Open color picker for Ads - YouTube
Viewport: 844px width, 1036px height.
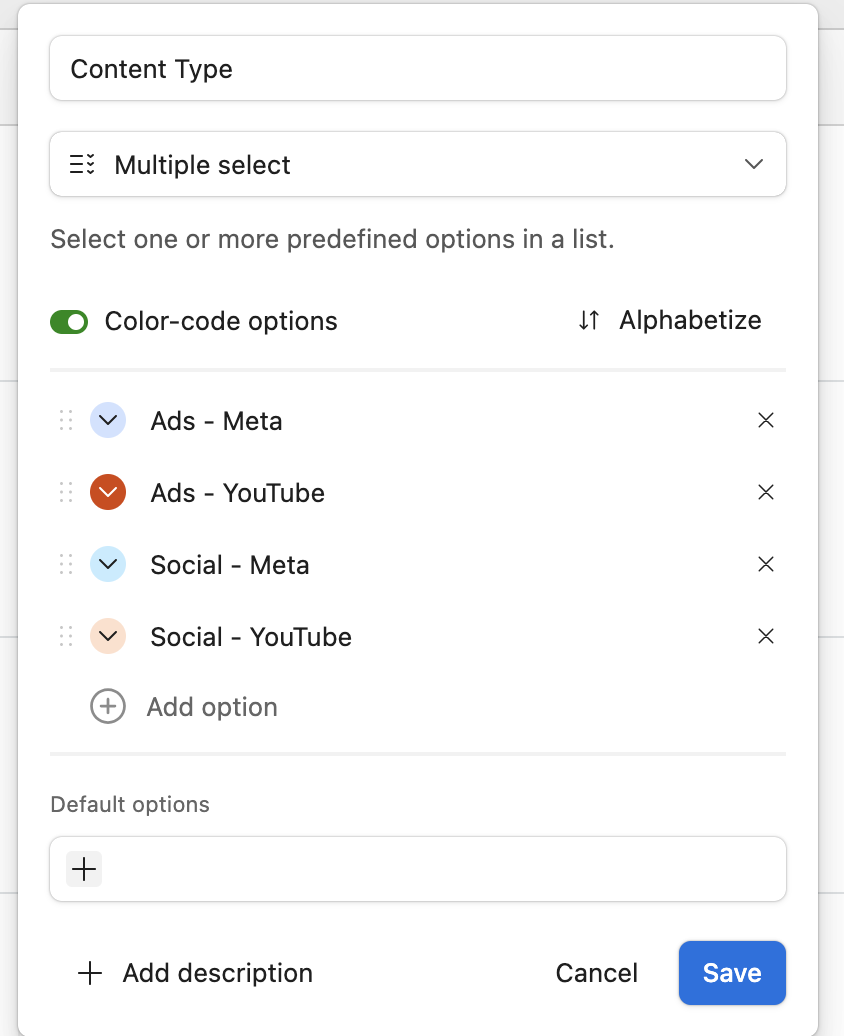(108, 493)
